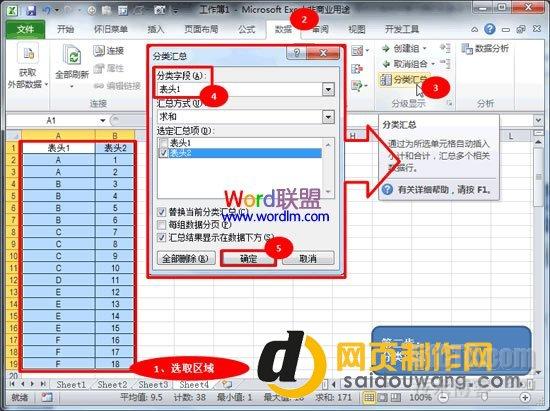Image resolution: width=550 pixels, height=411 pixels.
Task: Toggle the 表头2 checkbox in summary items
Action: [x=163, y=153]
